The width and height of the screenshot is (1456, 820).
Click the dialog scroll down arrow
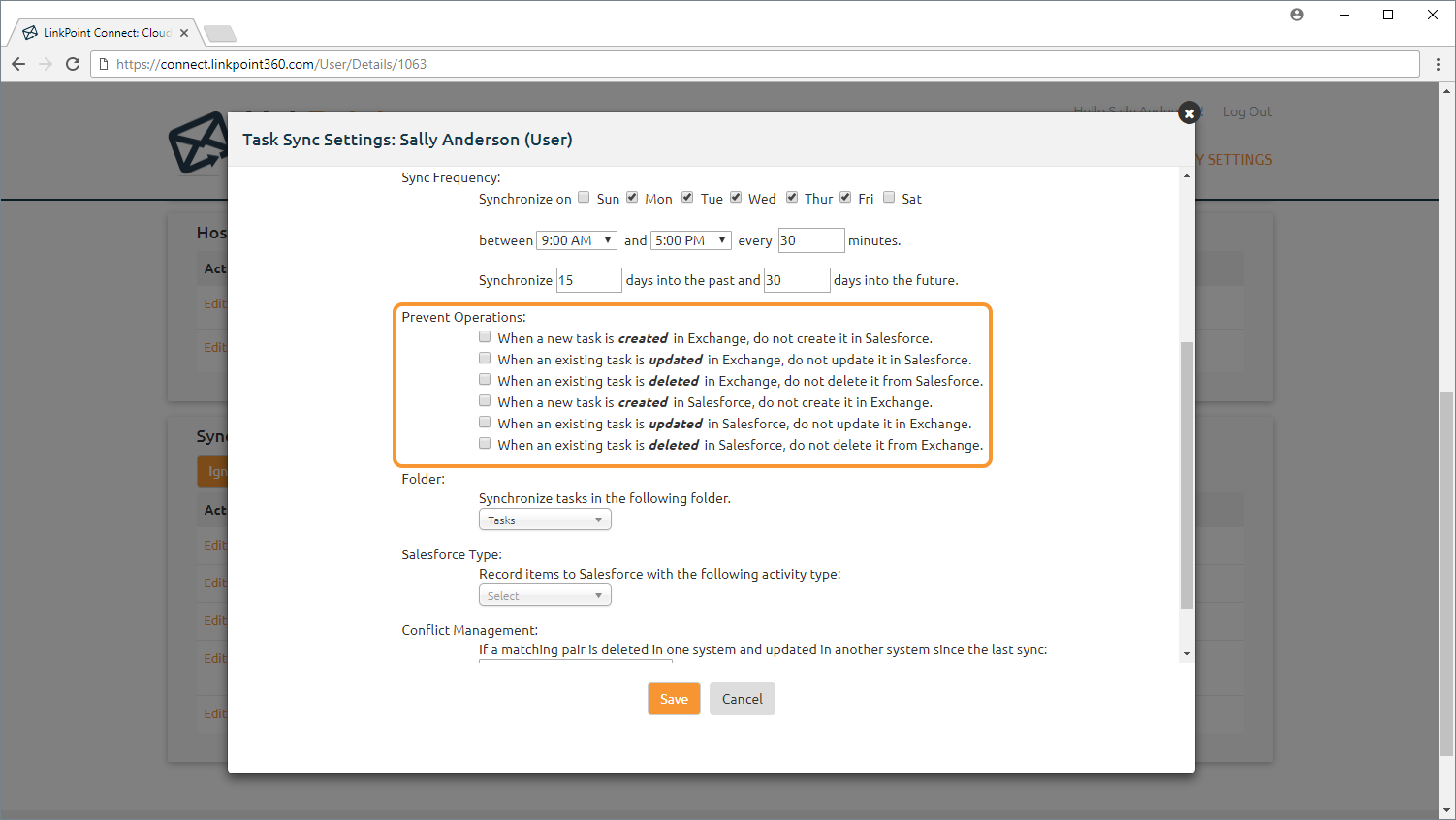(1187, 654)
